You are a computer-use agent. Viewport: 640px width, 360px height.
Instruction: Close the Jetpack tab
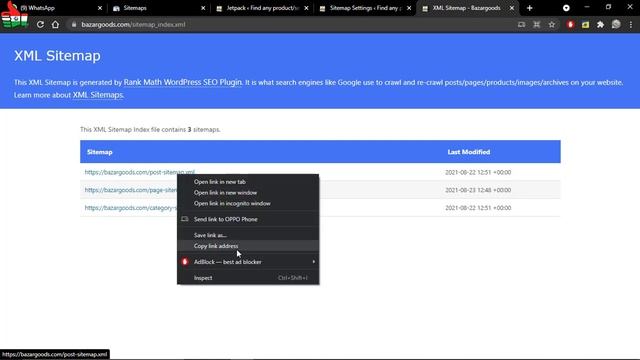[x=307, y=8]
